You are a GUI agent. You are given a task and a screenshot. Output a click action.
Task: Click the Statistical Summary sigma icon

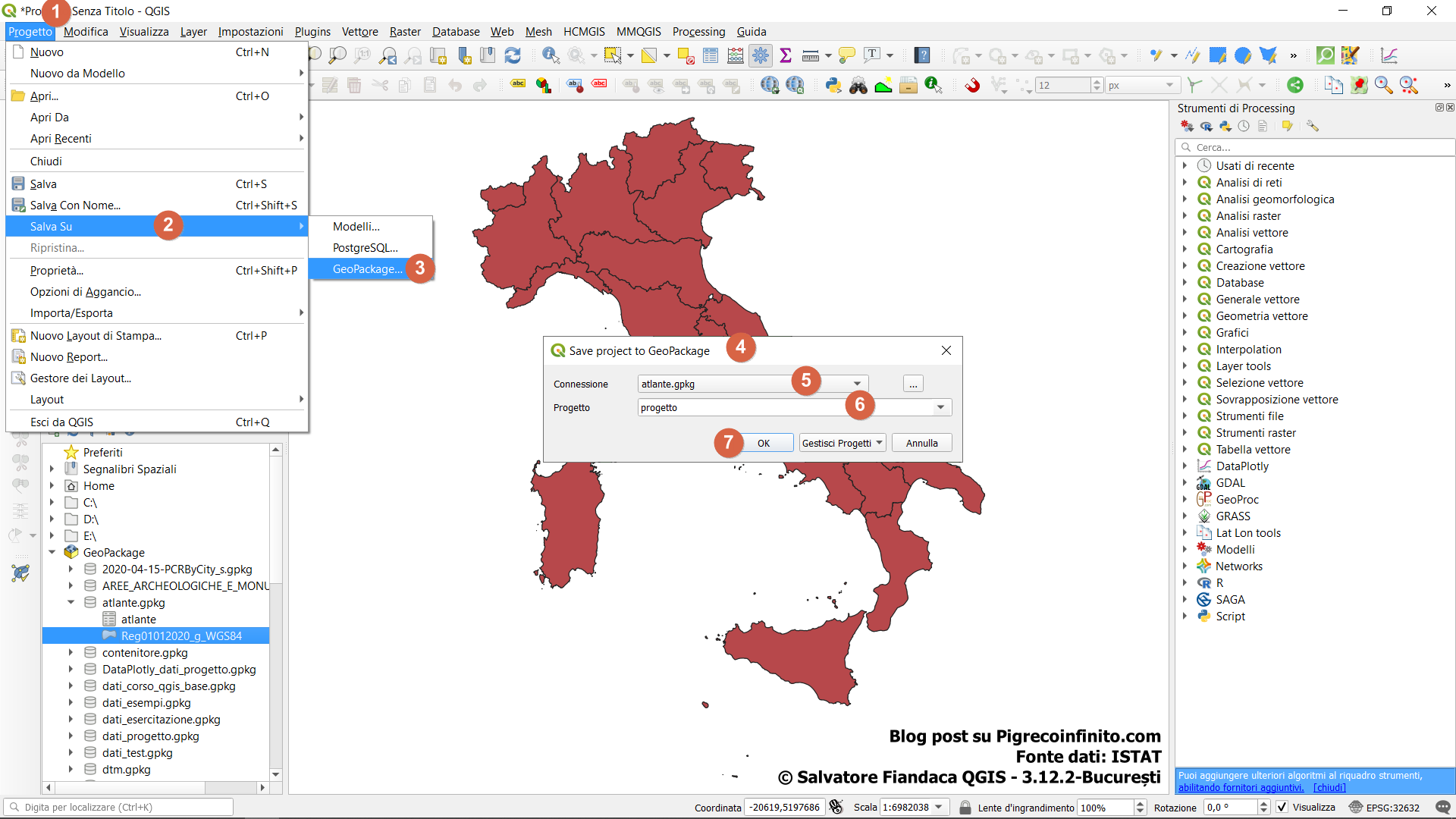(786, 55)
